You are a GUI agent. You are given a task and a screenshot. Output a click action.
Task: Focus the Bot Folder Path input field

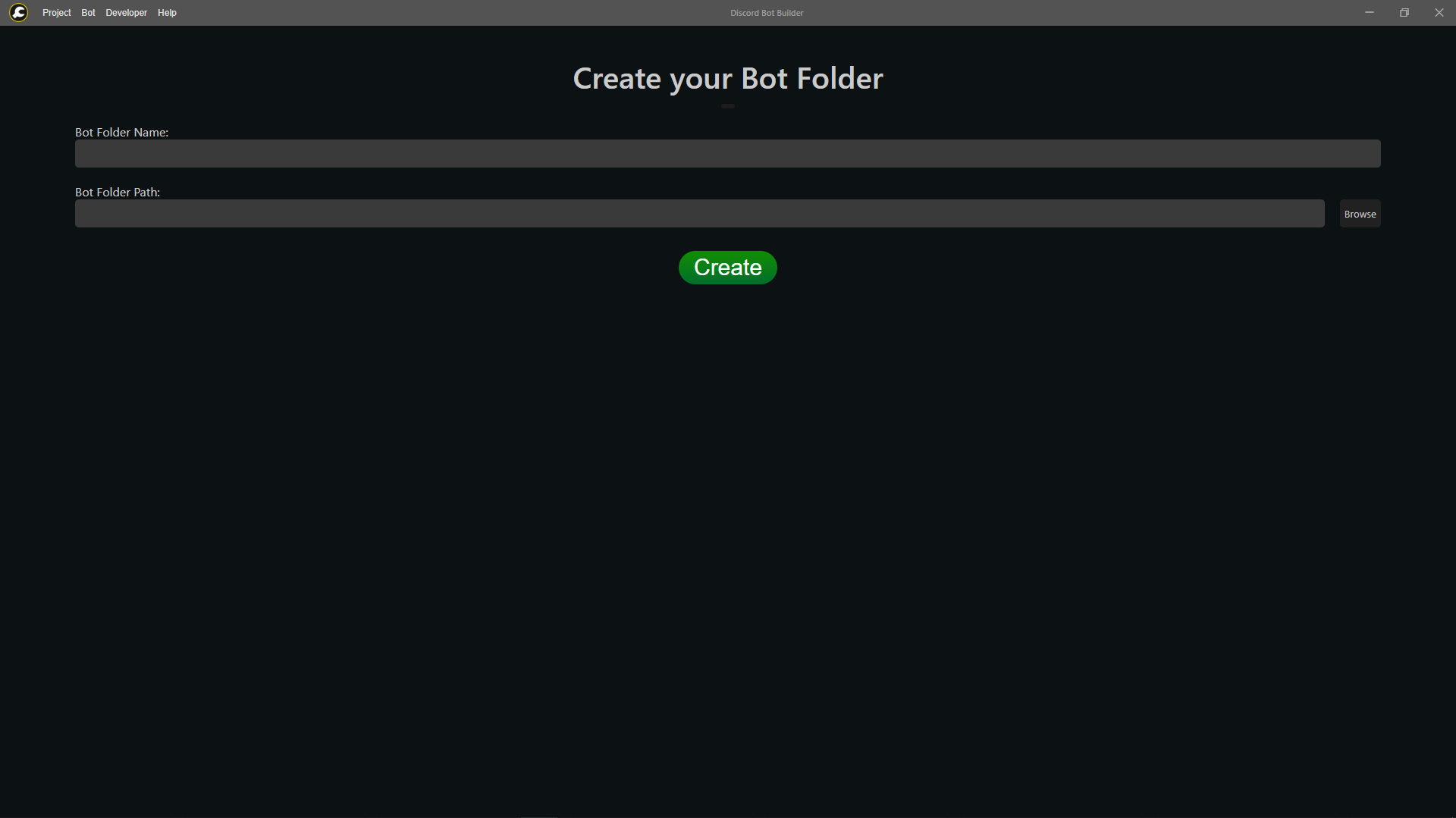coord(699,213)
